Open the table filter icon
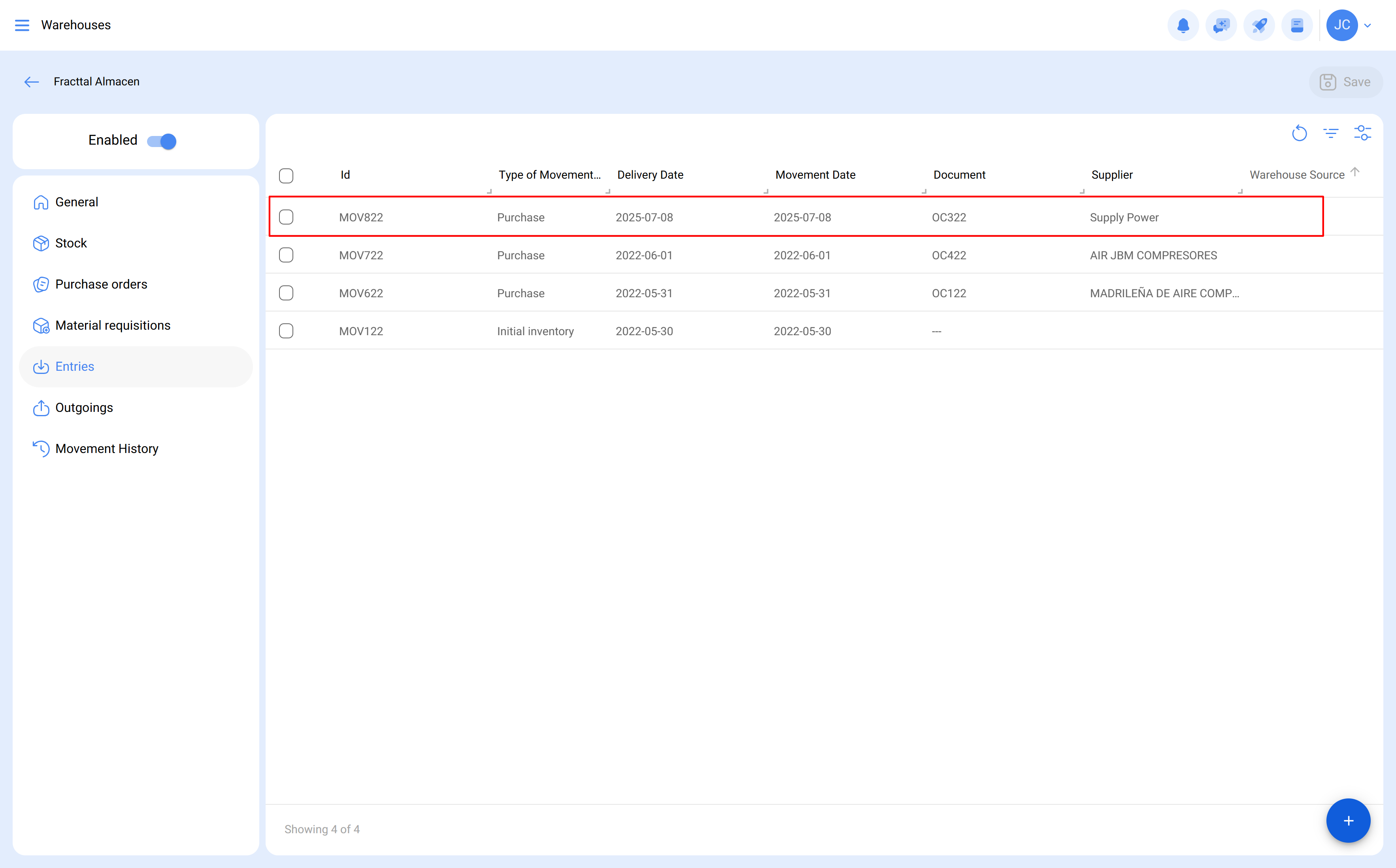The height and width of the screenshot is (868, 1396). coord(1330,133)
